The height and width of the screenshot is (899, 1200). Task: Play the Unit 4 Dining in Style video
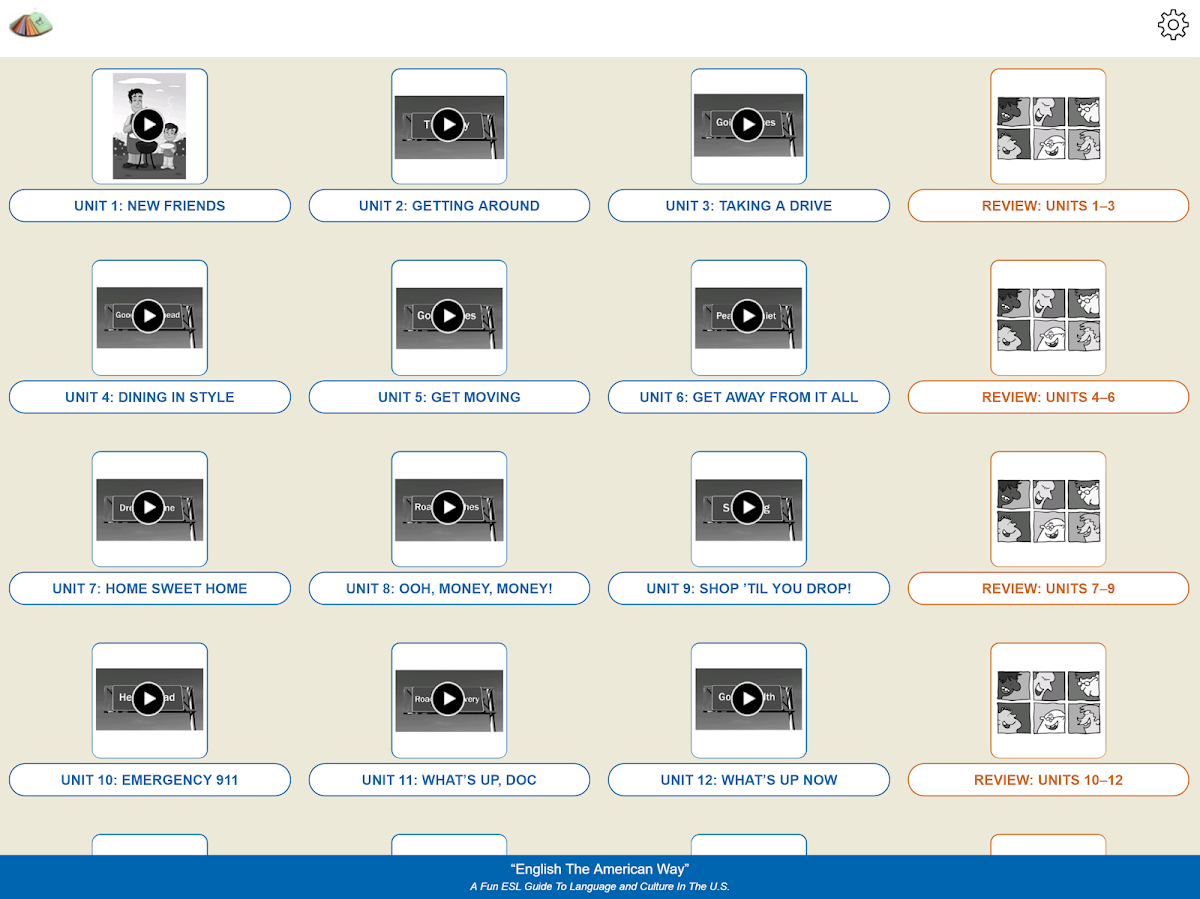149,317
